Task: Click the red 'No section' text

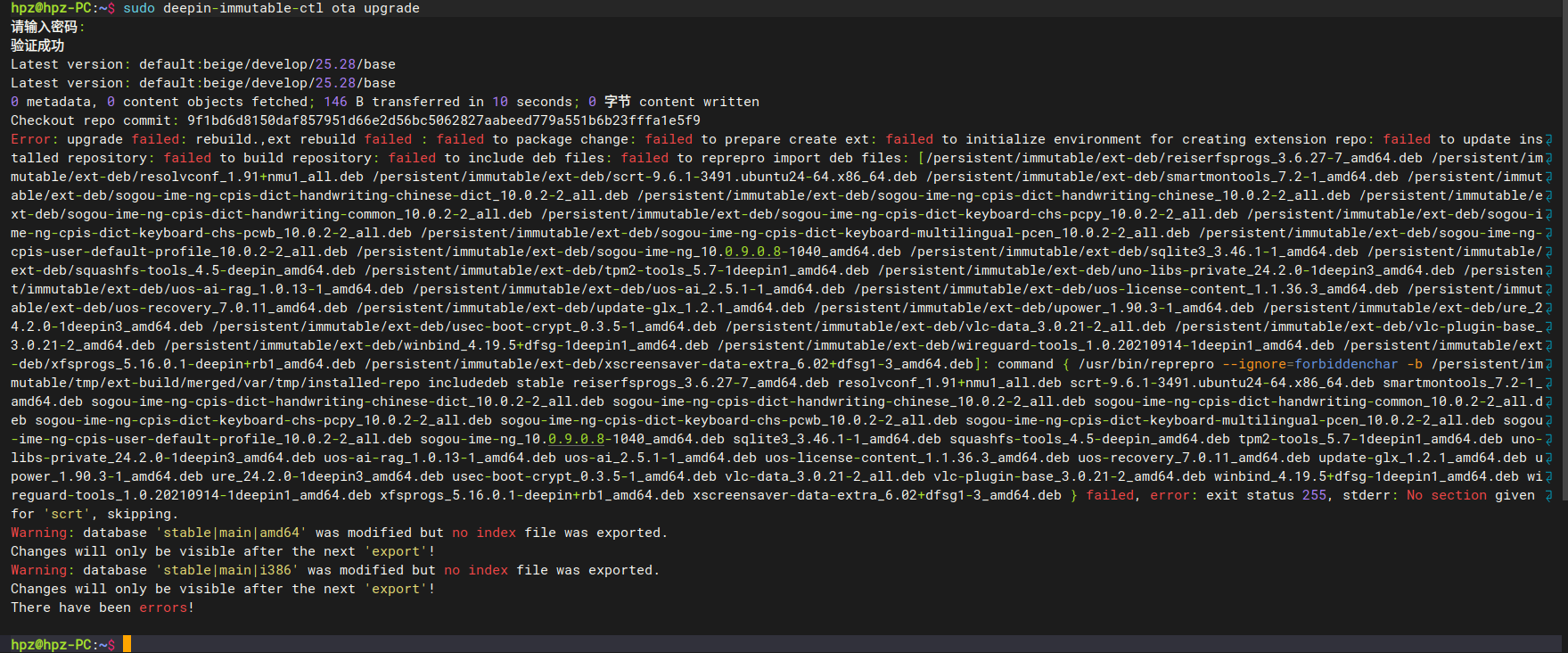Action: click(x=1447, y=495)
